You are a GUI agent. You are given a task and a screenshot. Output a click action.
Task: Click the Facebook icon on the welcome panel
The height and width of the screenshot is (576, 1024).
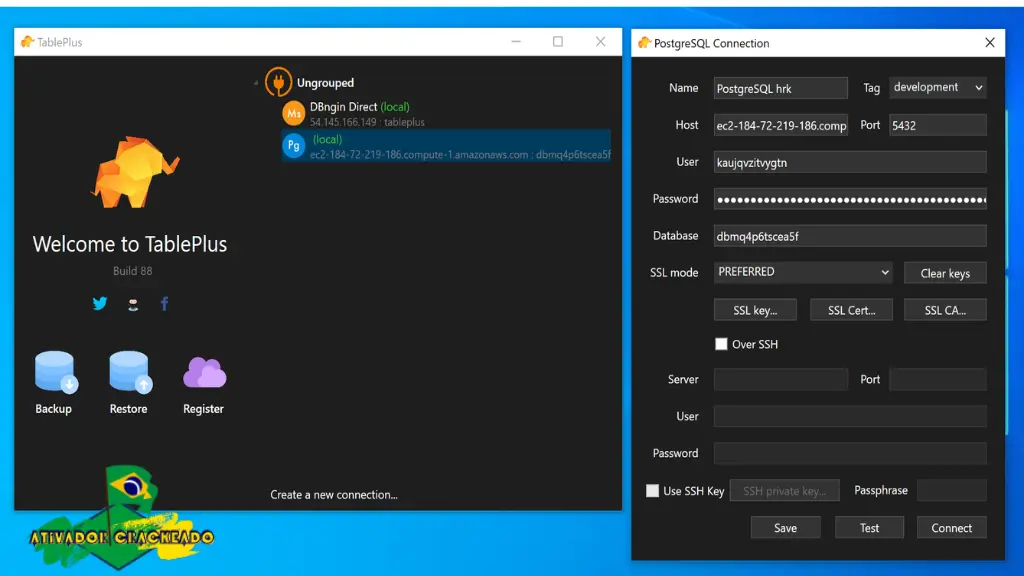point(164,303)
